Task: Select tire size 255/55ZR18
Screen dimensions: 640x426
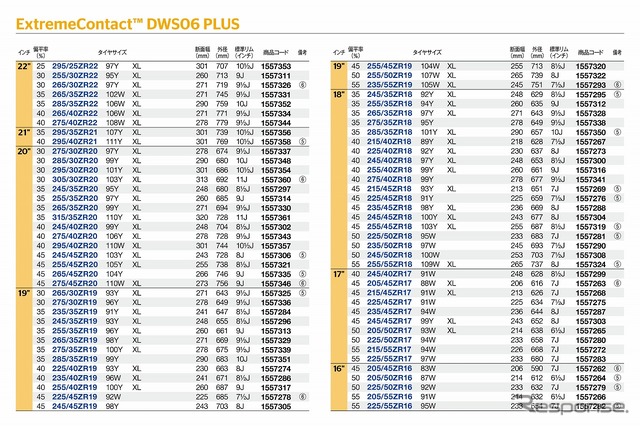Action: point(390,264)
